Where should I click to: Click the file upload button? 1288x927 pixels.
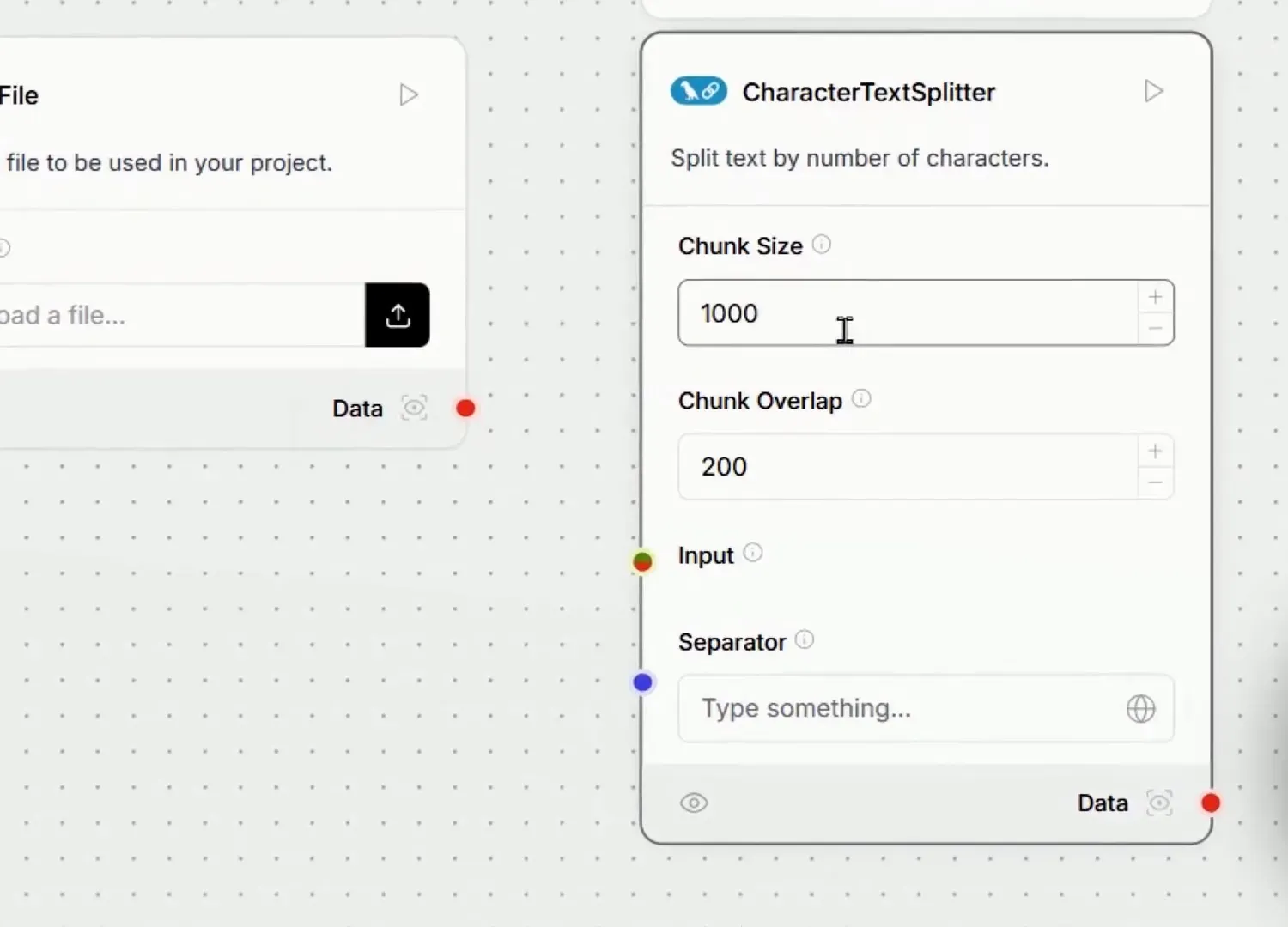click(398, 315)
